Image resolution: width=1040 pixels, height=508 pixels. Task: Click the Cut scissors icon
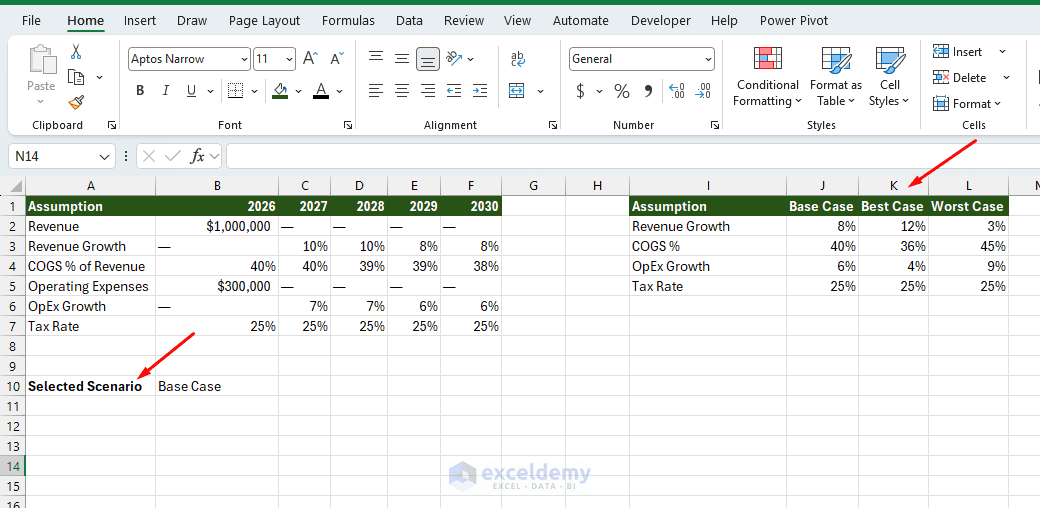pos(76,52)
